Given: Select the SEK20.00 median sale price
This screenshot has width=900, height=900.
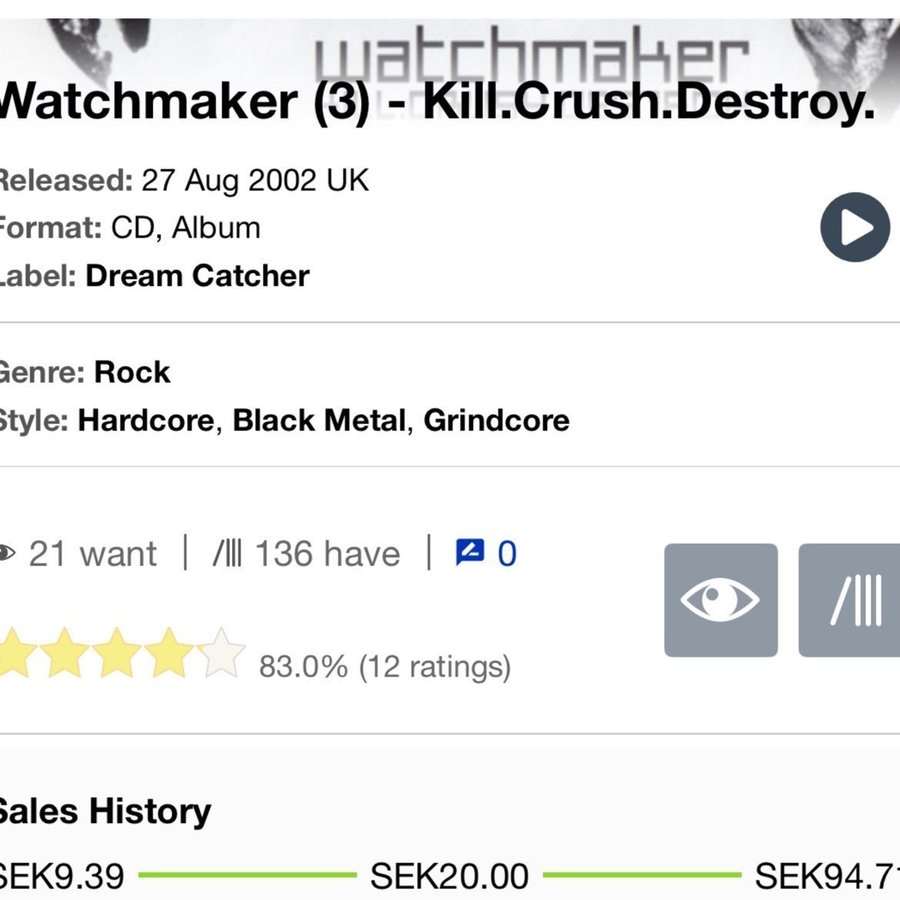Looking at the screenshot, I should 449,877.
